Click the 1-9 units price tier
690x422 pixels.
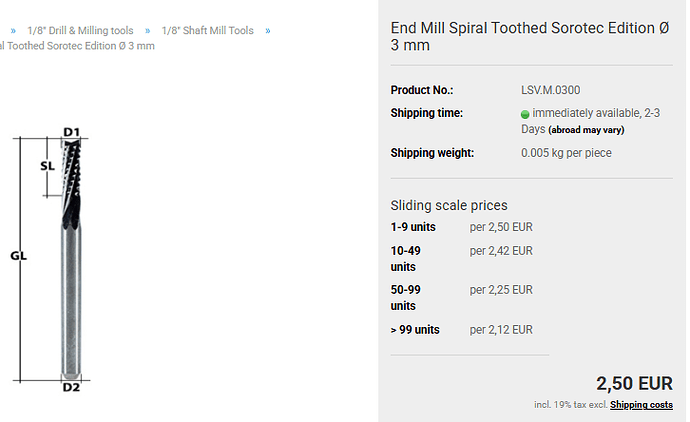click(462, 227)
